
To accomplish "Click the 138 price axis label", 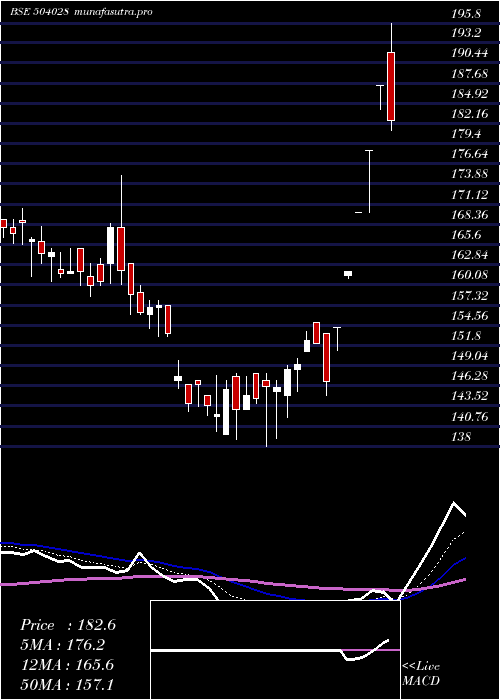I will coord(461,437).
